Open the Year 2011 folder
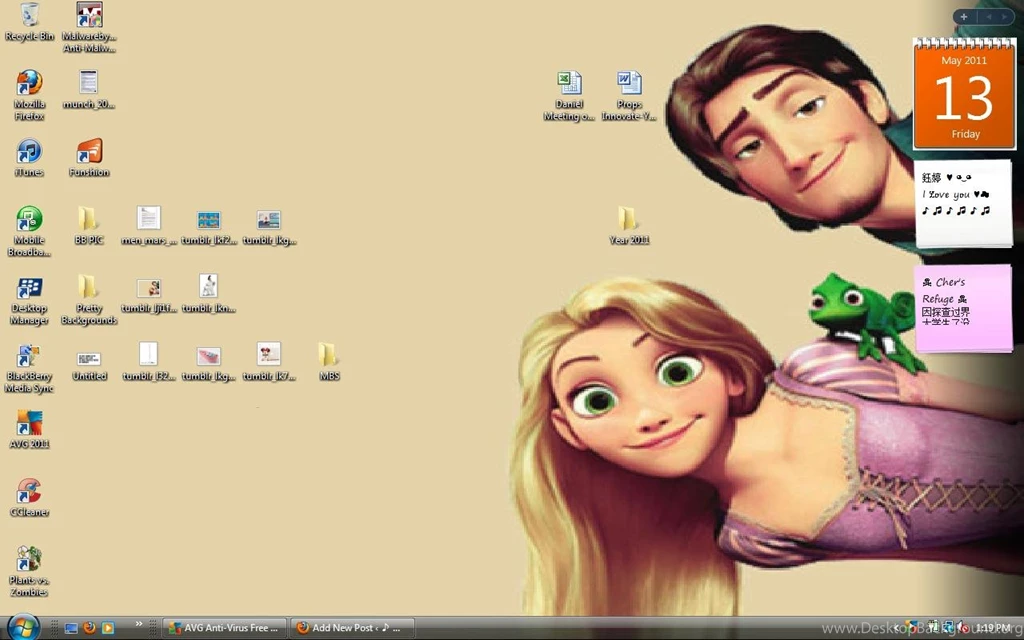The width and height of the screenshot is (1024, 640). (x=629, y=225)
